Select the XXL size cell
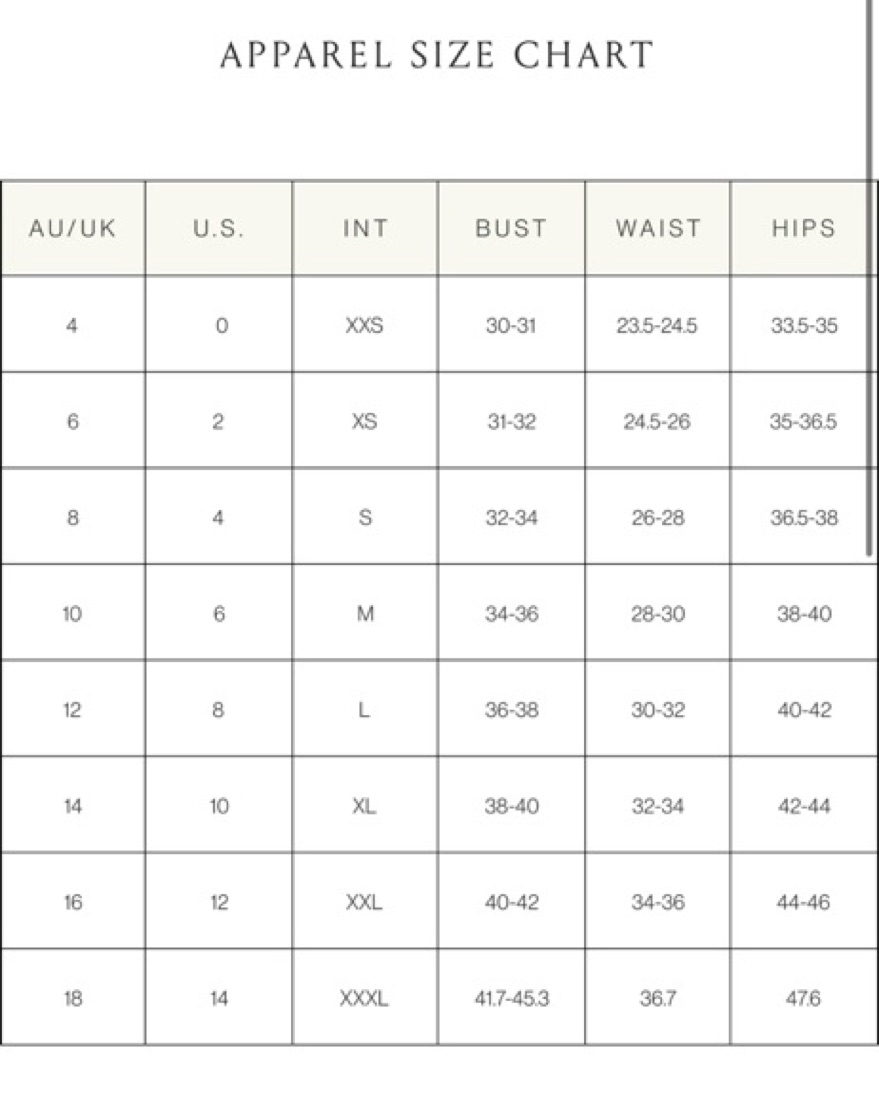879x1100 pixels. point(365,902)
